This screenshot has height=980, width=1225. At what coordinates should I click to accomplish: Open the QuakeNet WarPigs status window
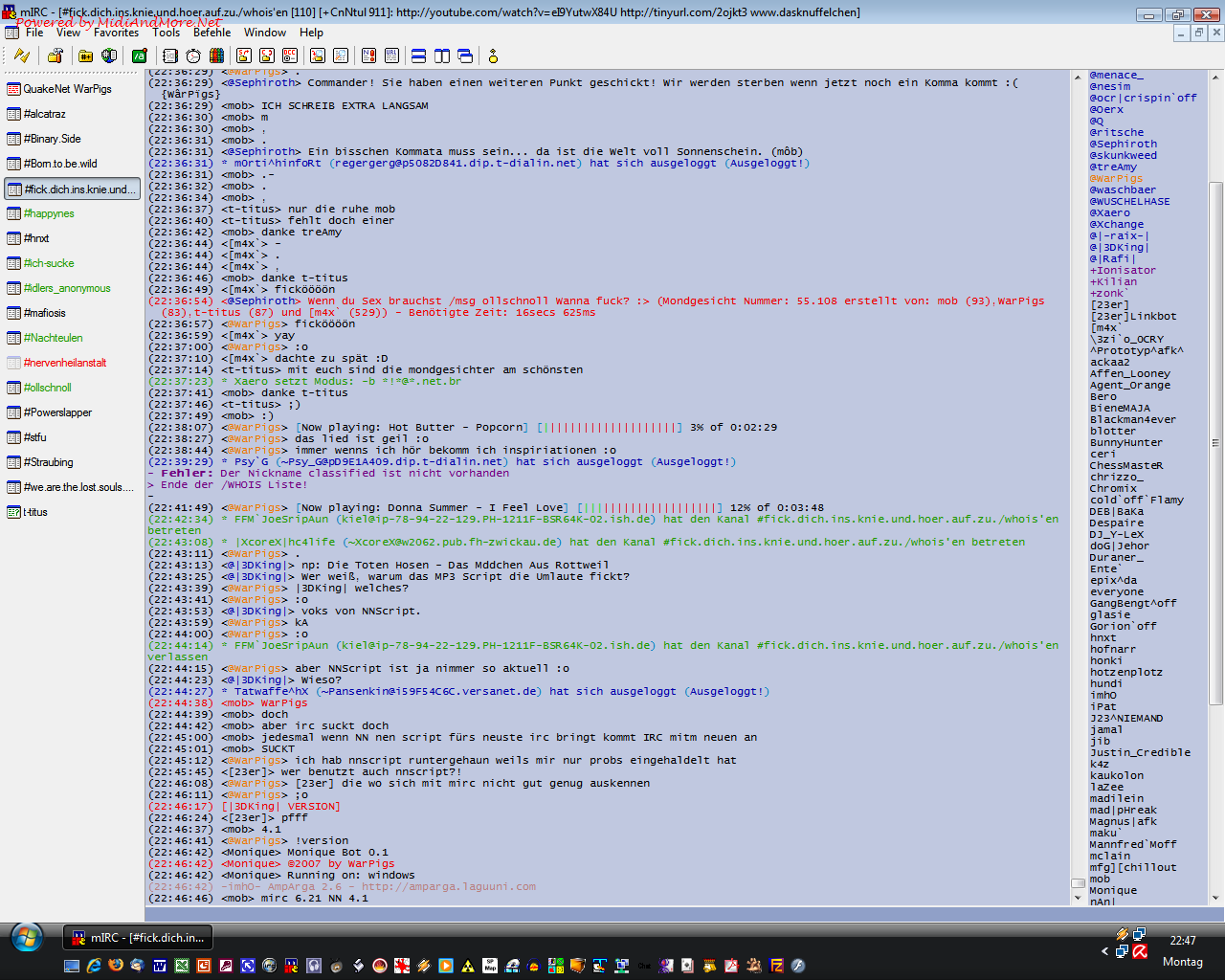point(67,89)
